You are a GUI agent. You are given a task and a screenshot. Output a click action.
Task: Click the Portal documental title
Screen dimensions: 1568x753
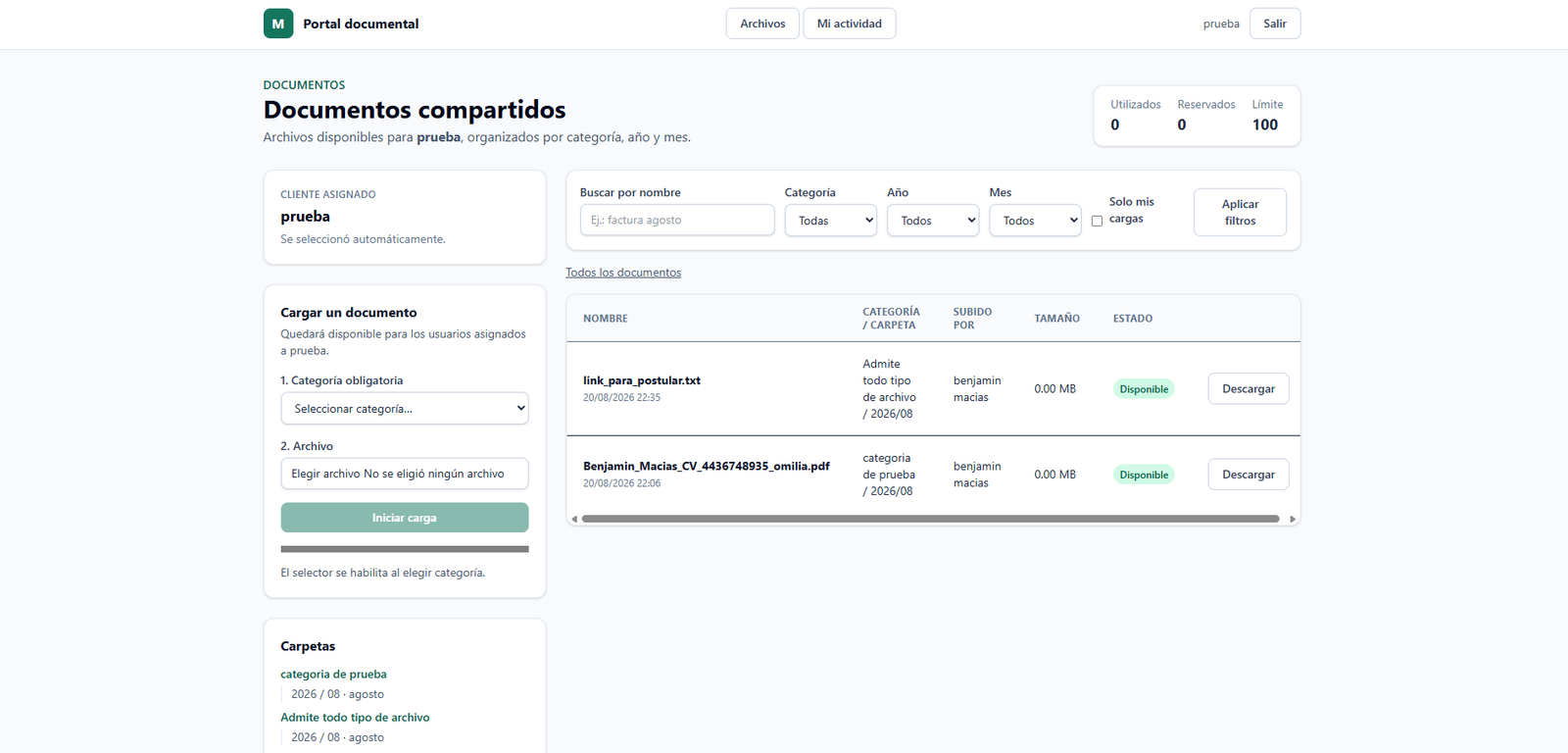(x=361, y=24)
